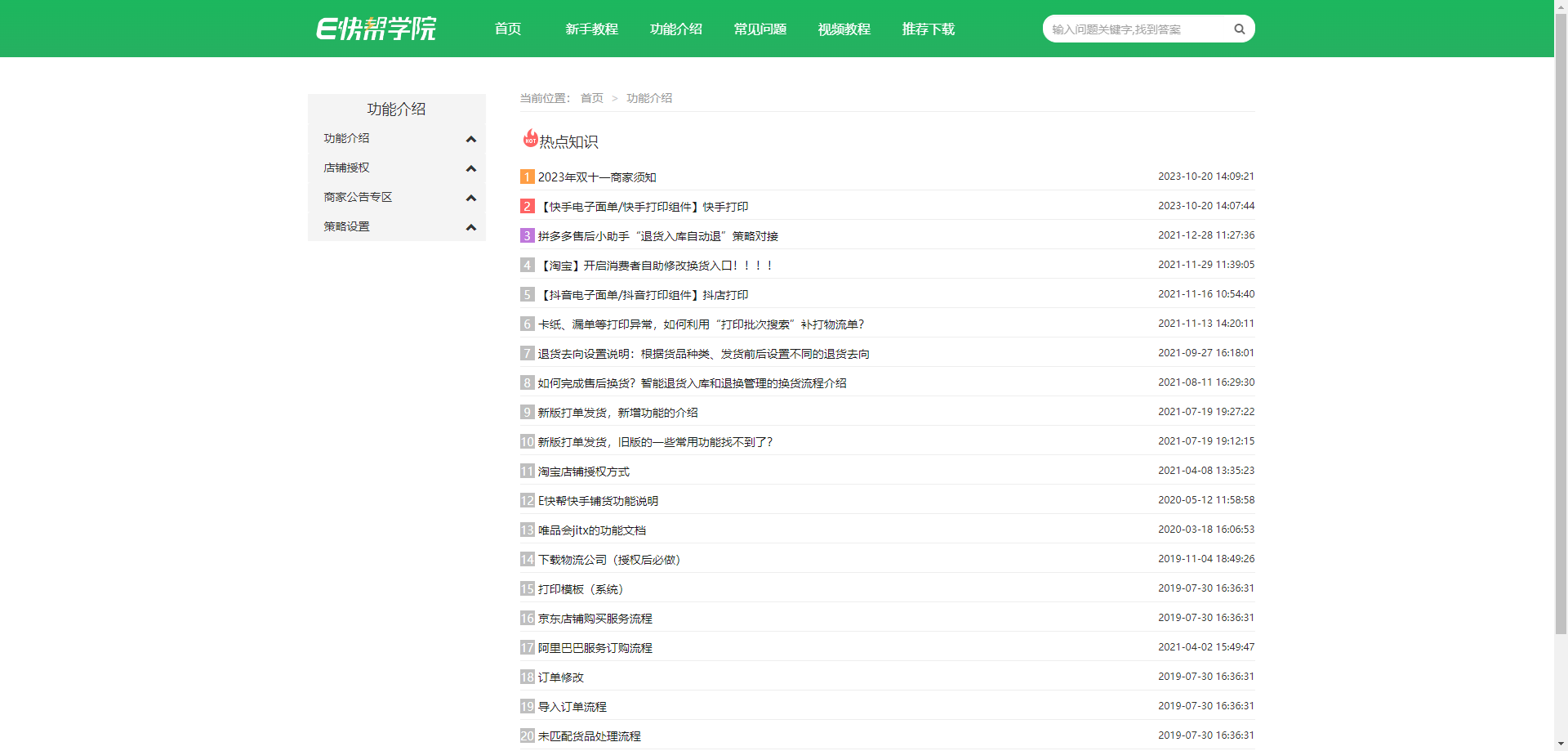
Task: Collapse the 商家公告专区 sidebar section
Action: tap(470, 198)
